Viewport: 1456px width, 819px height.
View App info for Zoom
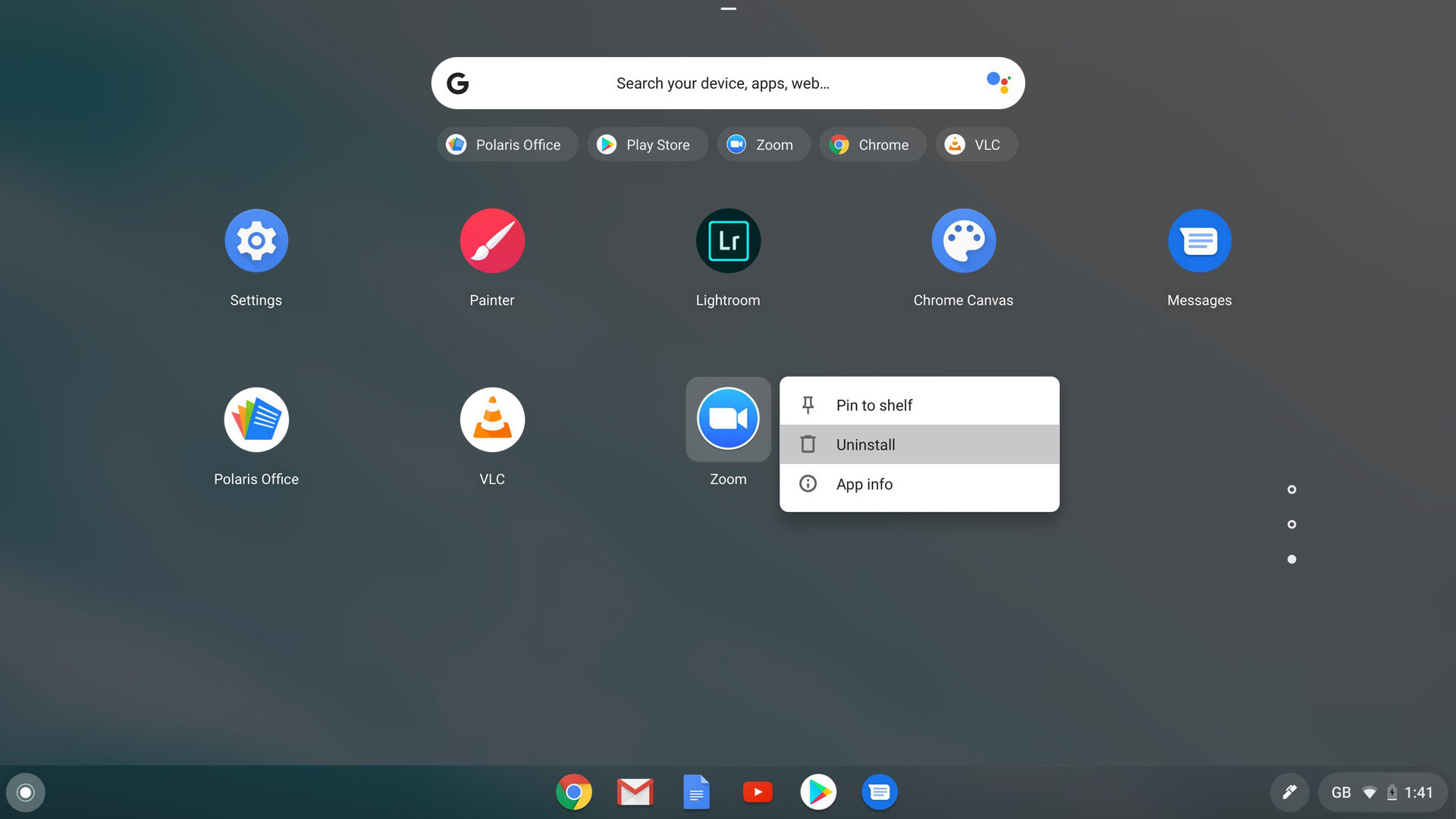point(864,483)
